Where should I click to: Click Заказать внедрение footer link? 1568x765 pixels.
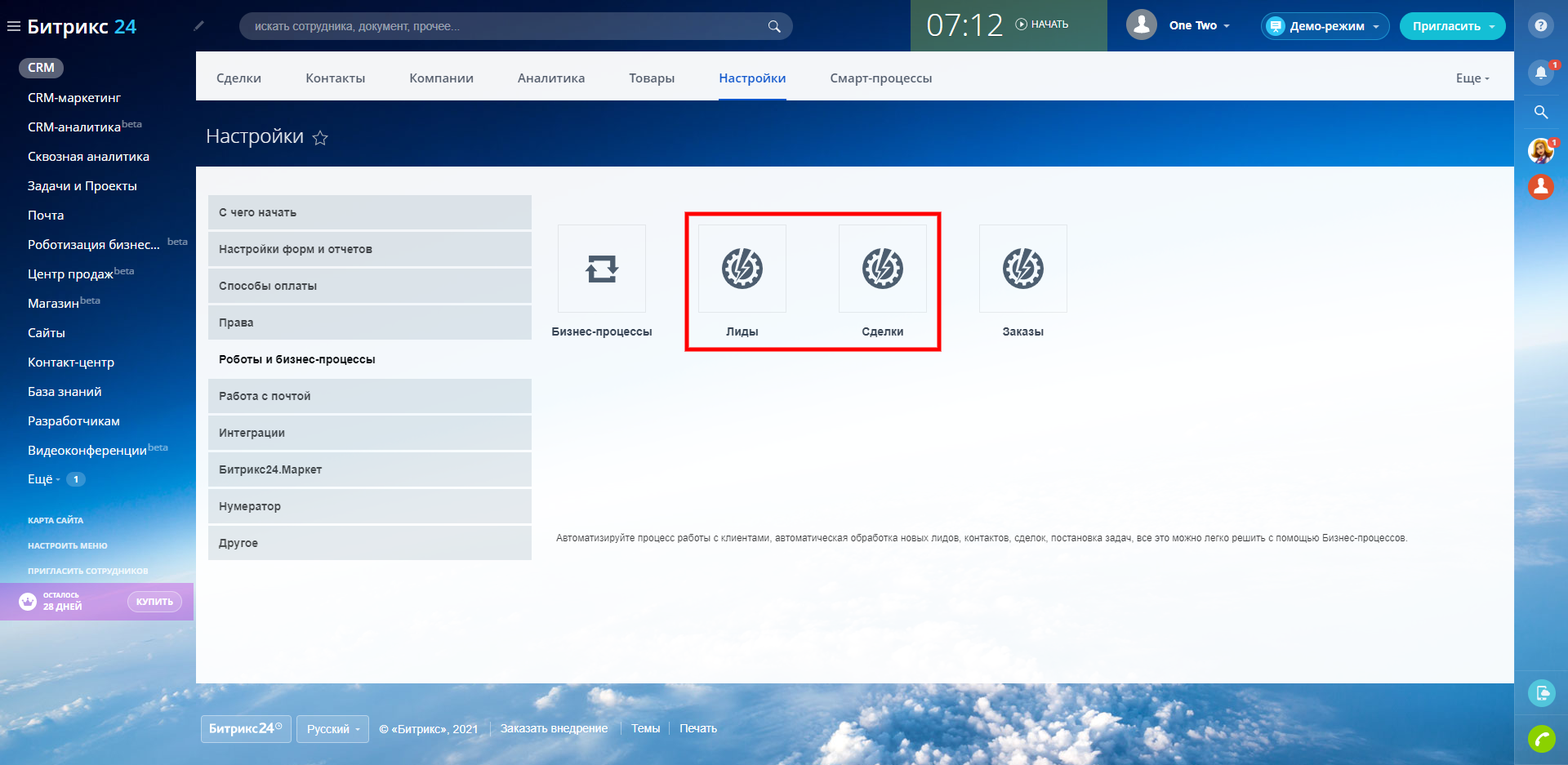click(x=554, y=729)
